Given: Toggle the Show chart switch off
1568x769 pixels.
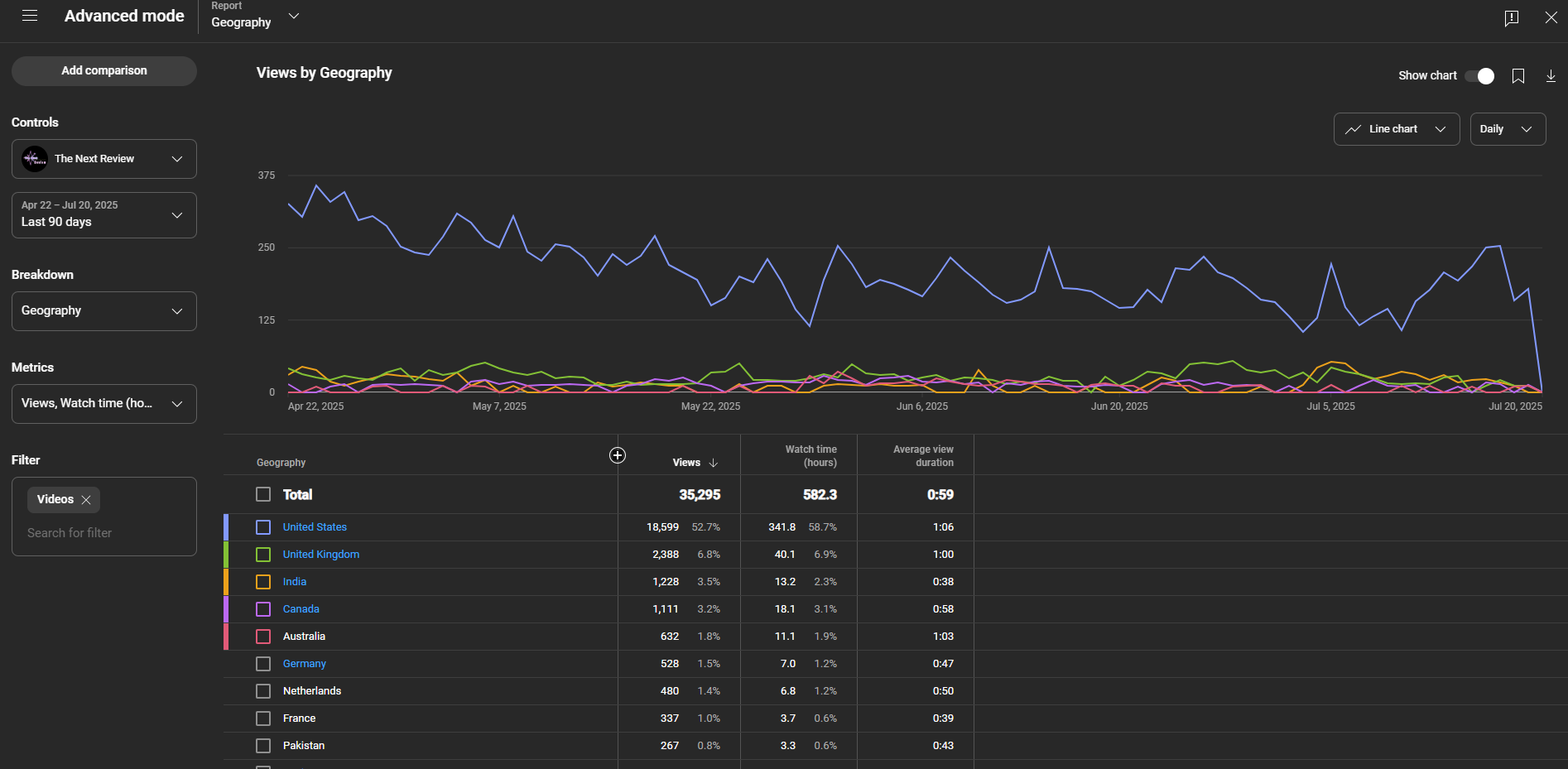Looking at the screenshot, I should [1479, 76].
